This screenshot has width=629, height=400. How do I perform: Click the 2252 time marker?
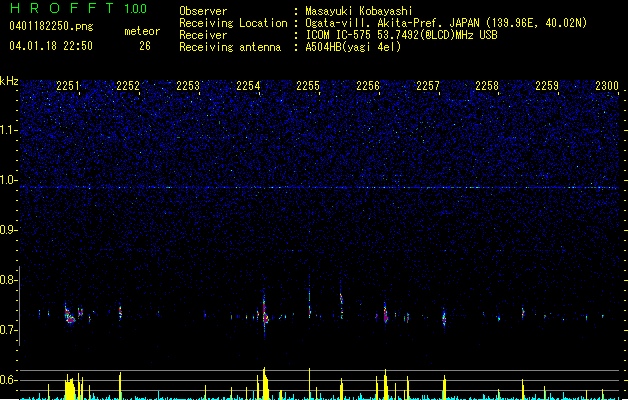point(128,86)
